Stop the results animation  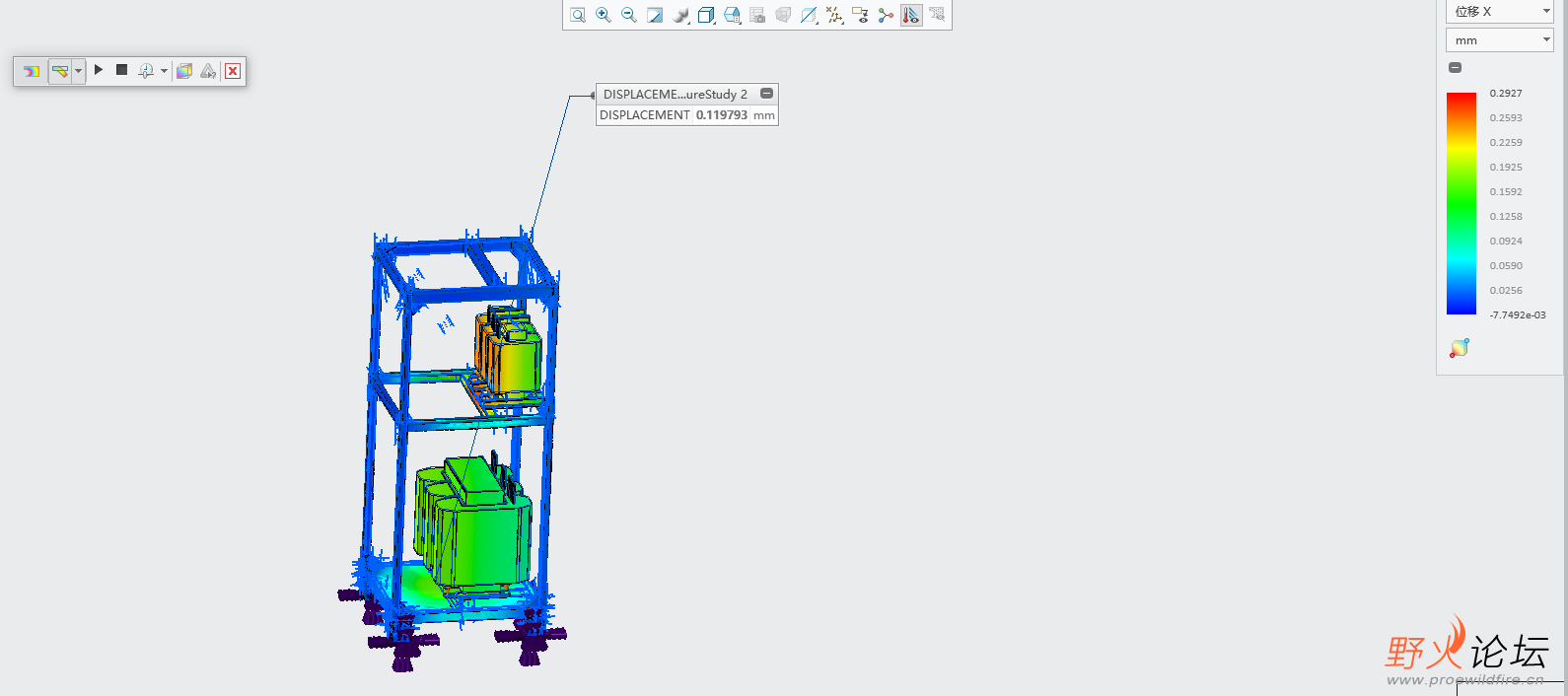point(122,70)
